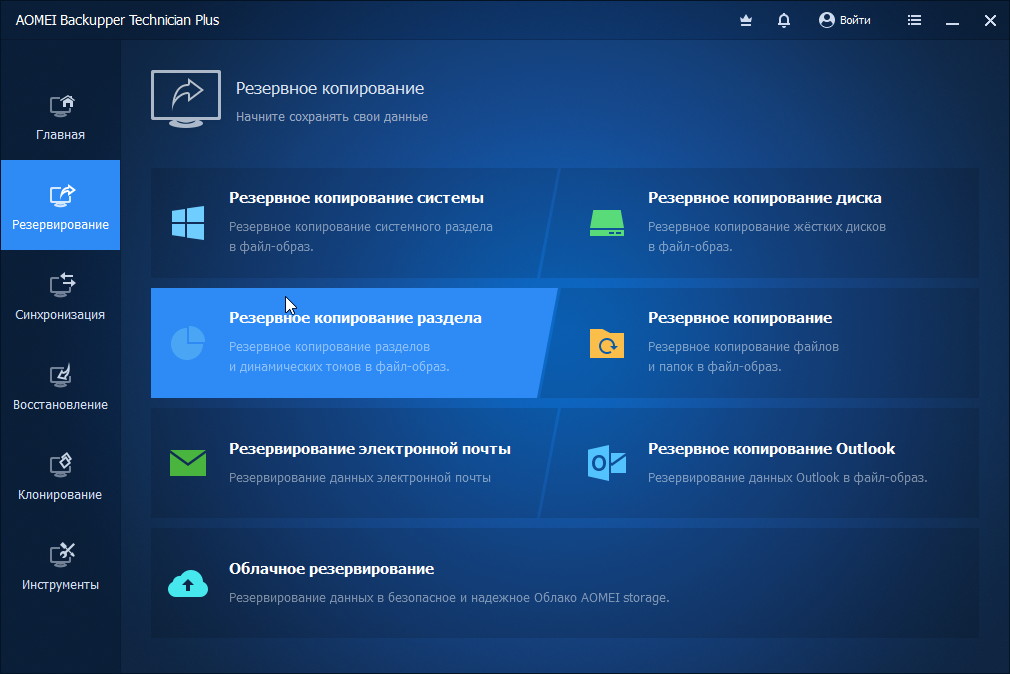Viewport: 1010px width, 674px height.
Task: Click 'и динамических томов в файл-образ.' text
Action: [339, 367]
